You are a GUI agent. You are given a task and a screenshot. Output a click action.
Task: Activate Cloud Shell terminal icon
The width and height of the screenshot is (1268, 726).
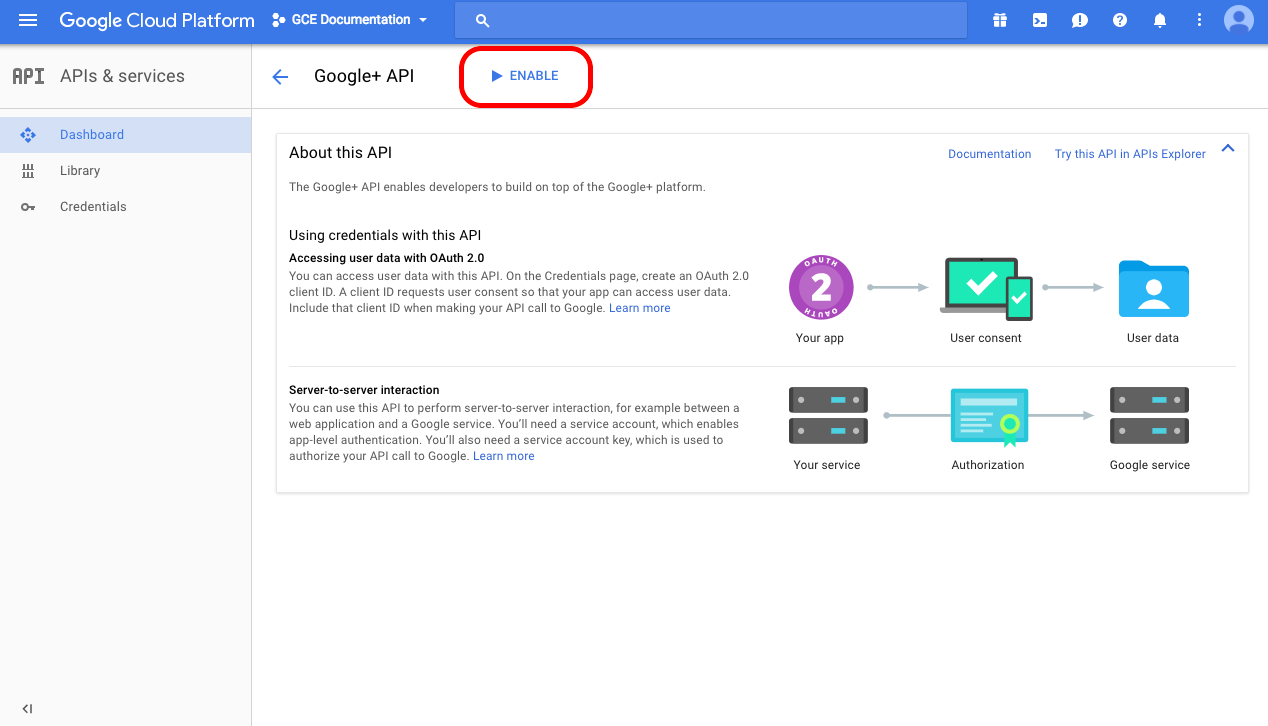click(x=1040, y=20)
